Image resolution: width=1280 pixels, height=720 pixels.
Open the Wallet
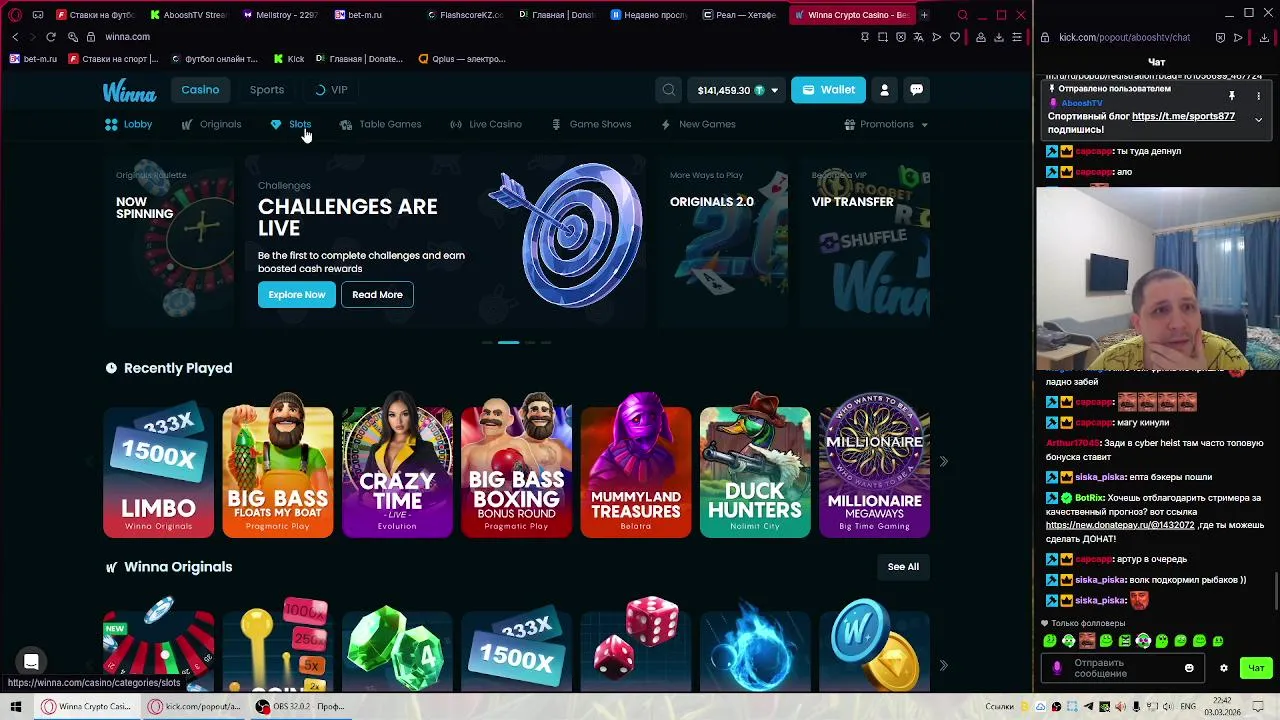point(829,90)
